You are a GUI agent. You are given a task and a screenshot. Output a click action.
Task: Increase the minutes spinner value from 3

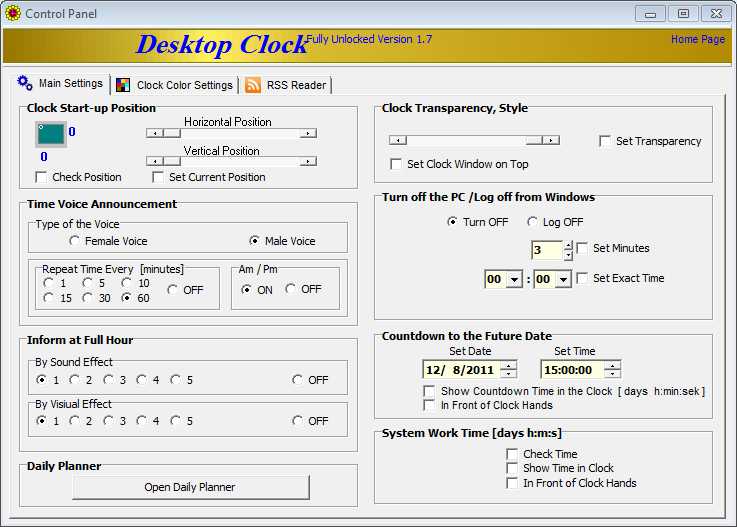(568, 245)
